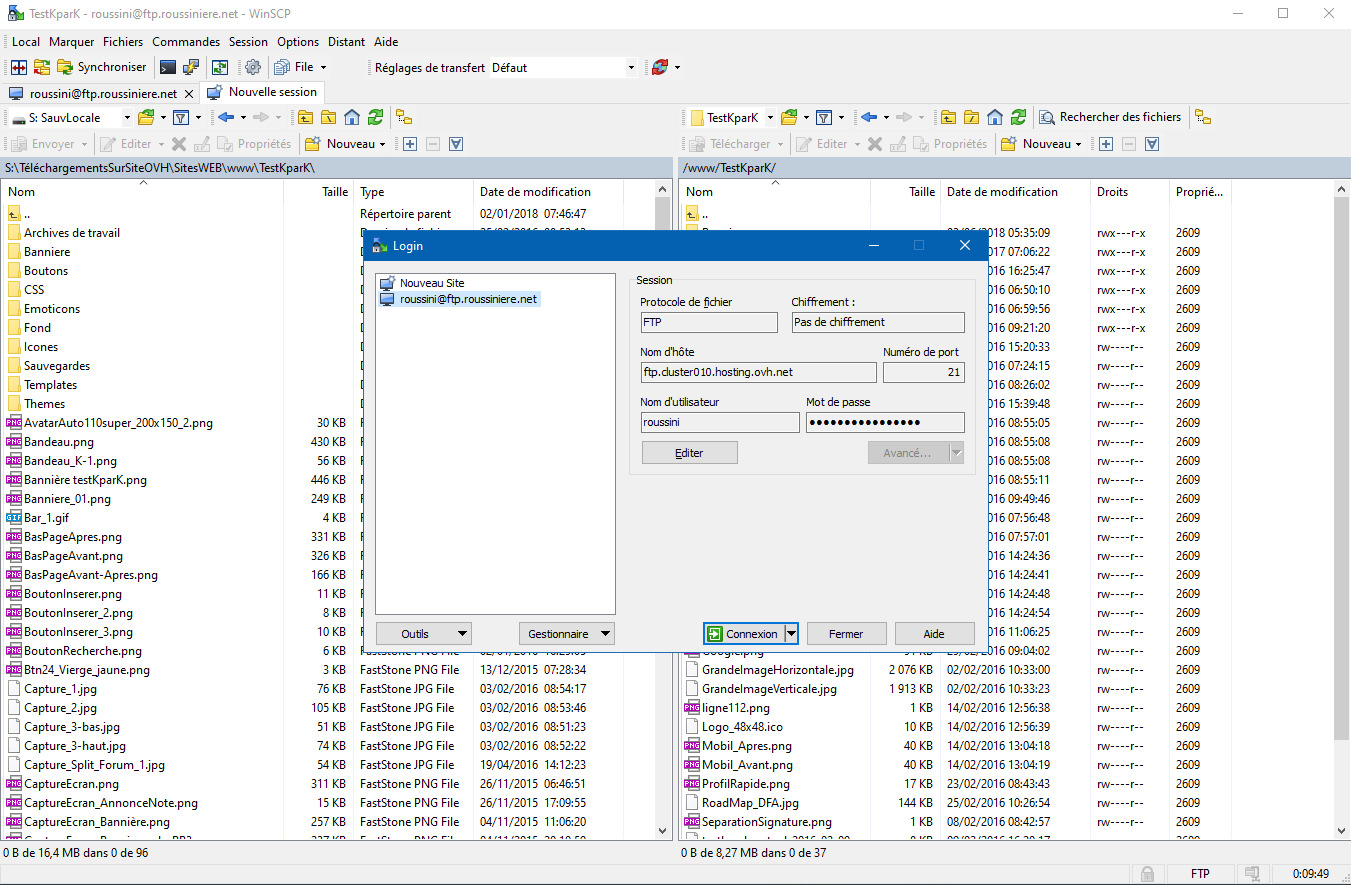Open the Local menu
The image size is (1351, 885).
(x=26, y=42)
